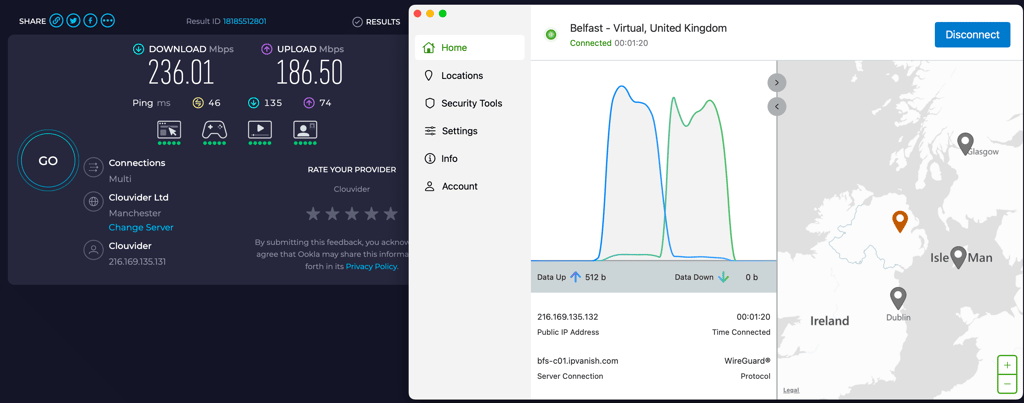Open more share options ellipsis icon

coord(108,21)
